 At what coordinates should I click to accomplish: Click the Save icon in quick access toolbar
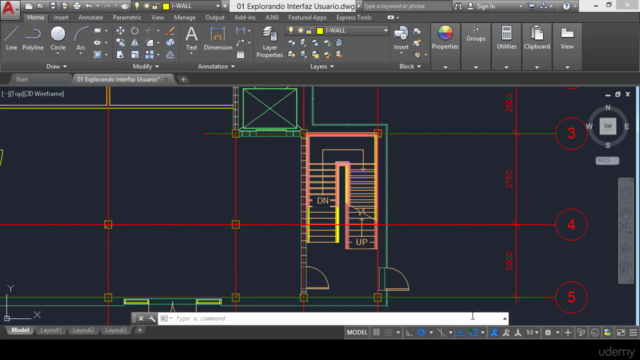[x=53, y=6]
